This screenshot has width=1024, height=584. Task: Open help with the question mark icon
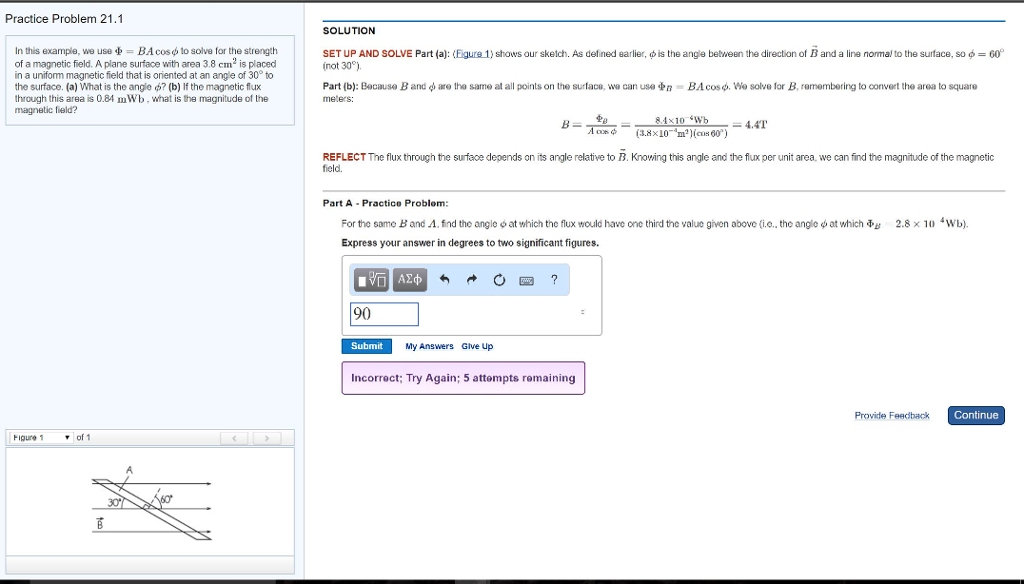[554, 279]
